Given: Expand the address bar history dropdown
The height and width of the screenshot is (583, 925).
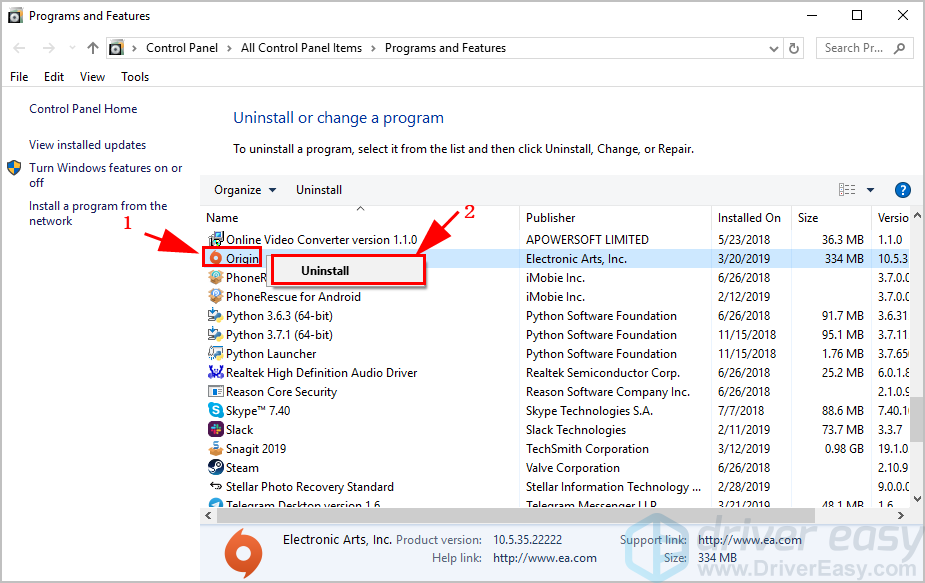Looking at the screenshot, I should click(774, 48).
